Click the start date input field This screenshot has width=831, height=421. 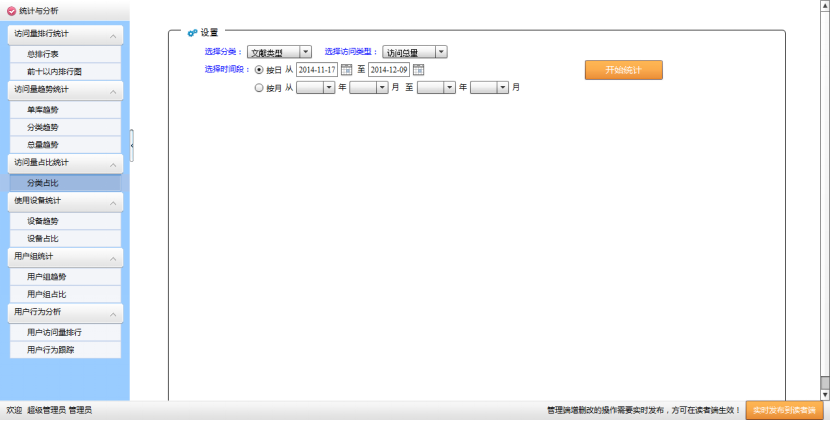(x=317, y=70)
